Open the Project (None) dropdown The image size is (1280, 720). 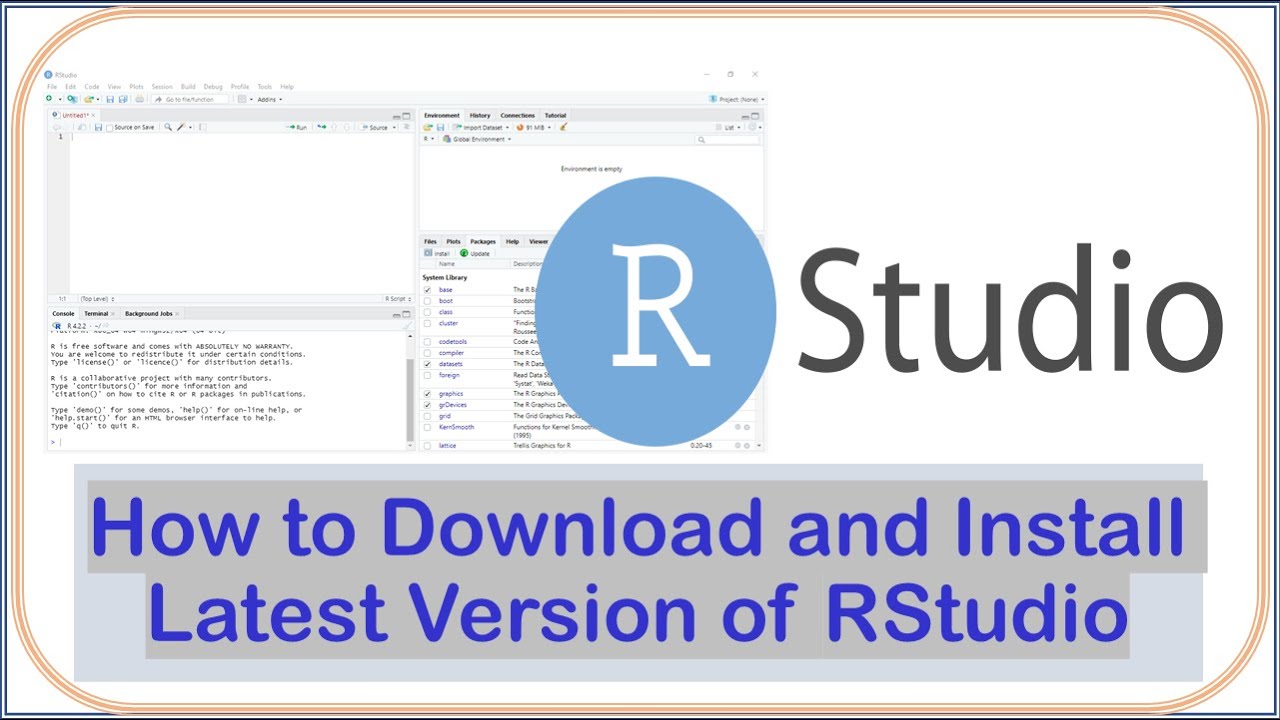[736, 99]
